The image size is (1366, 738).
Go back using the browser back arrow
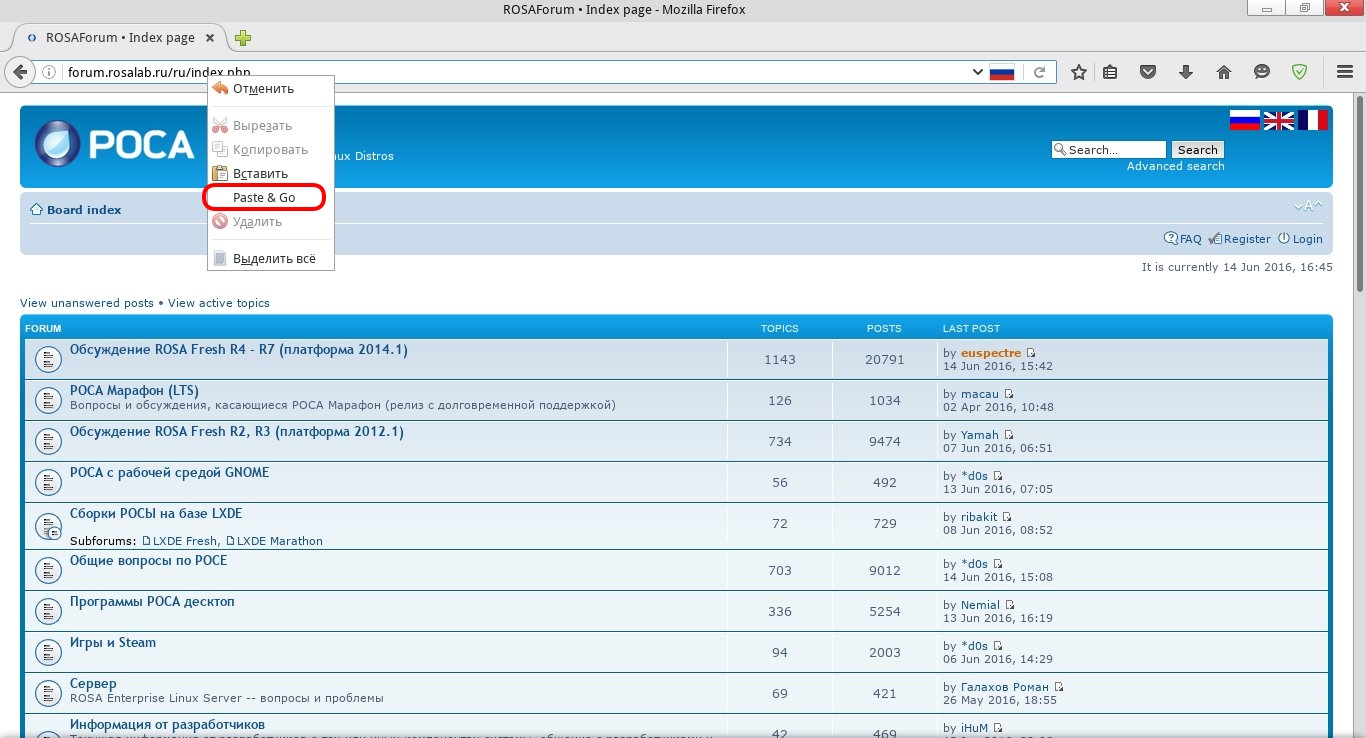click(19, 72)
